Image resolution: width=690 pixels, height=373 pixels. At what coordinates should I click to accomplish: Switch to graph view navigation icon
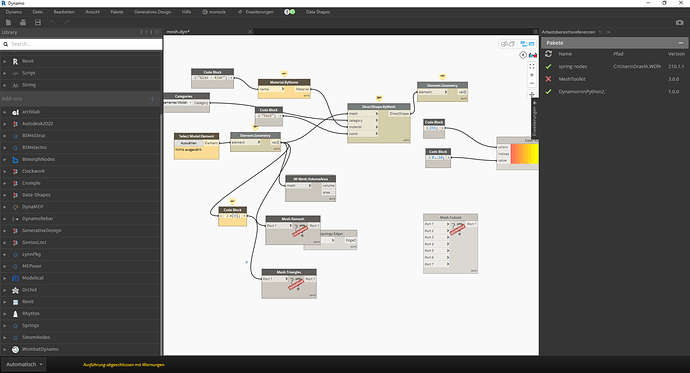pyautogui.click(x=527, y=44)
